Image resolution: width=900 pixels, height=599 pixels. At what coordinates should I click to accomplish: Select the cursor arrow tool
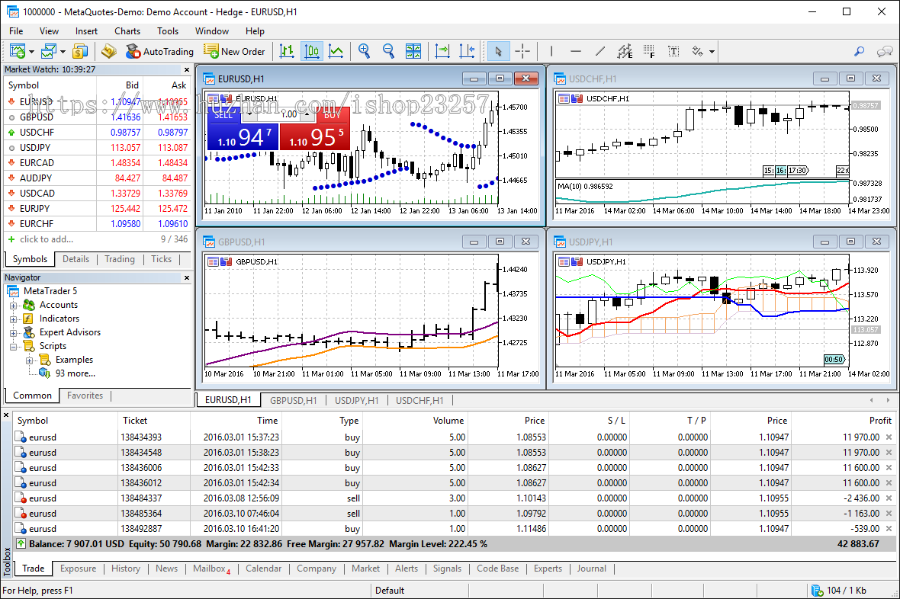(498, 52)
